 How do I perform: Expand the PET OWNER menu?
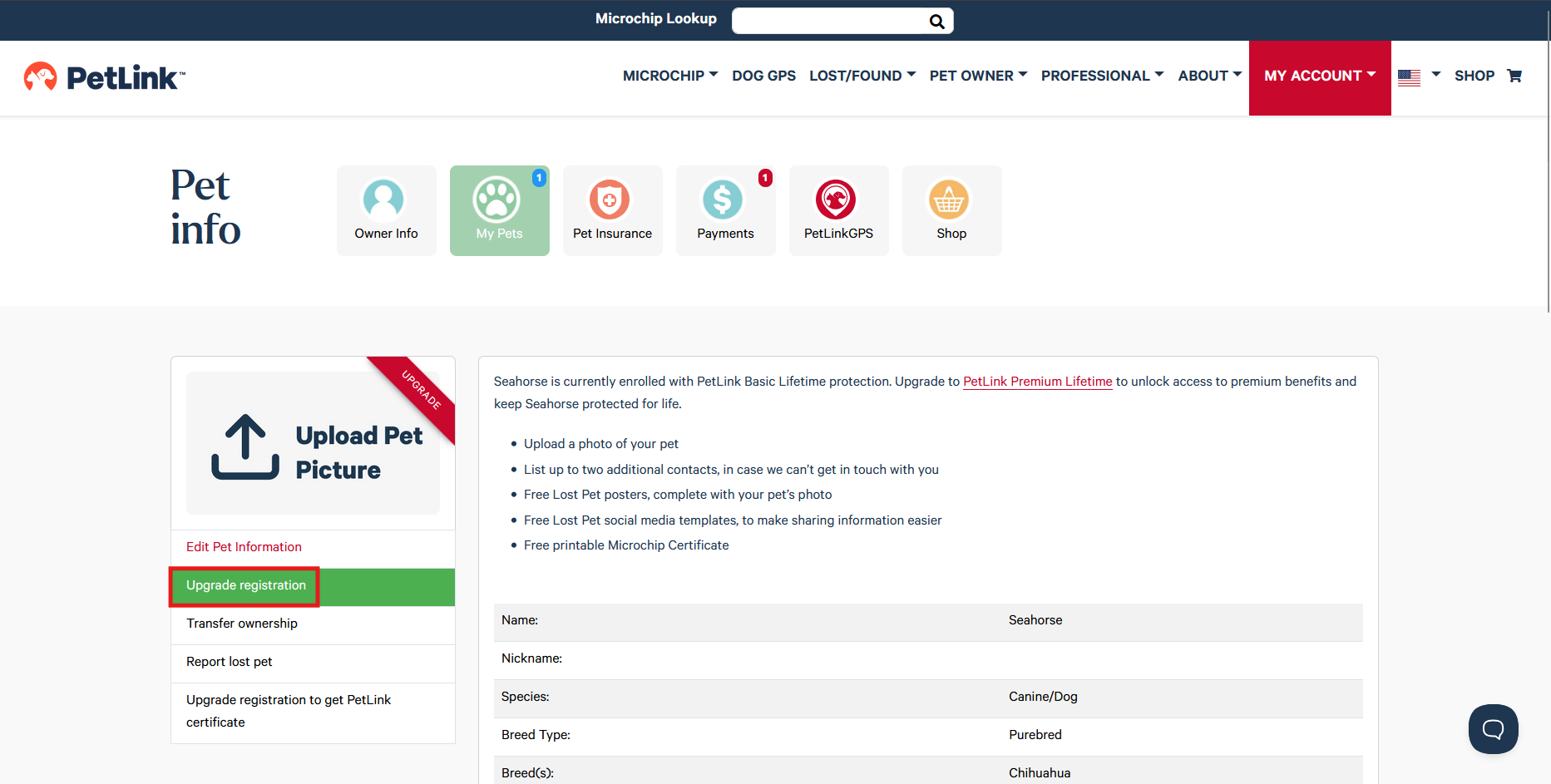tap(978, 76)
